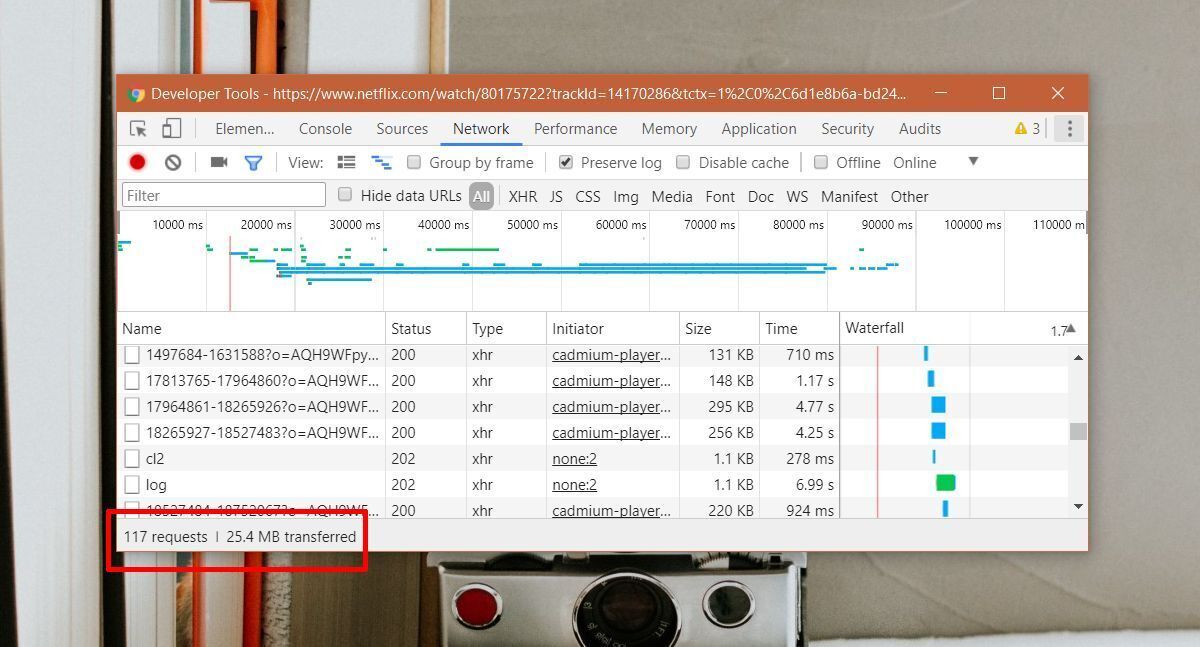This screenshot has height=647, width=1200.
Task: Enable the Disable cache checkbox
Action: [683, 162]
